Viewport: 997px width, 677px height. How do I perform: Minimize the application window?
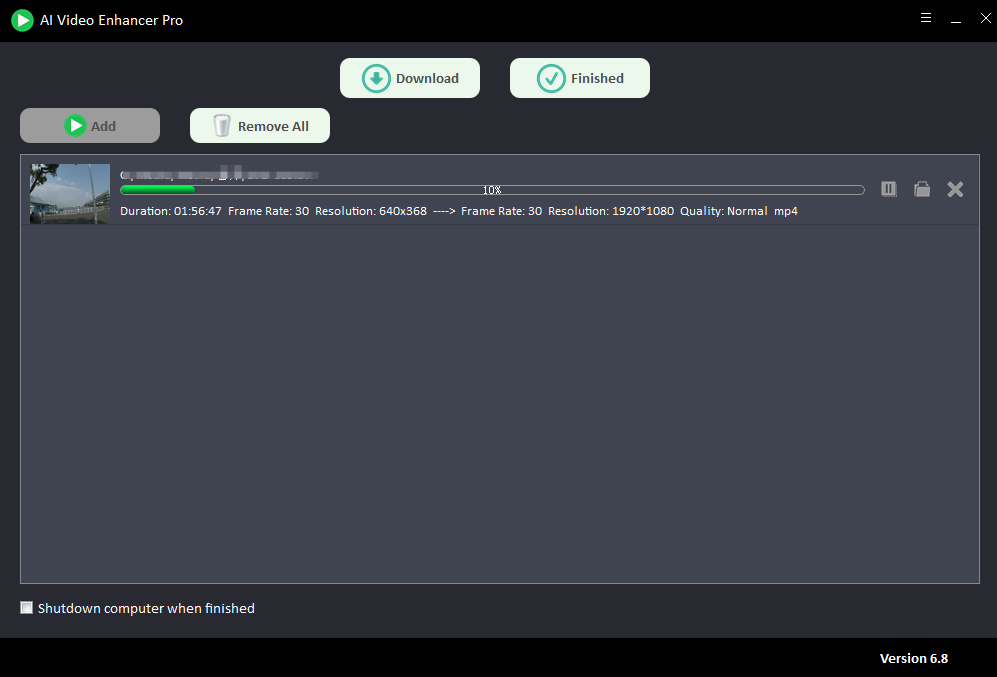955,19
